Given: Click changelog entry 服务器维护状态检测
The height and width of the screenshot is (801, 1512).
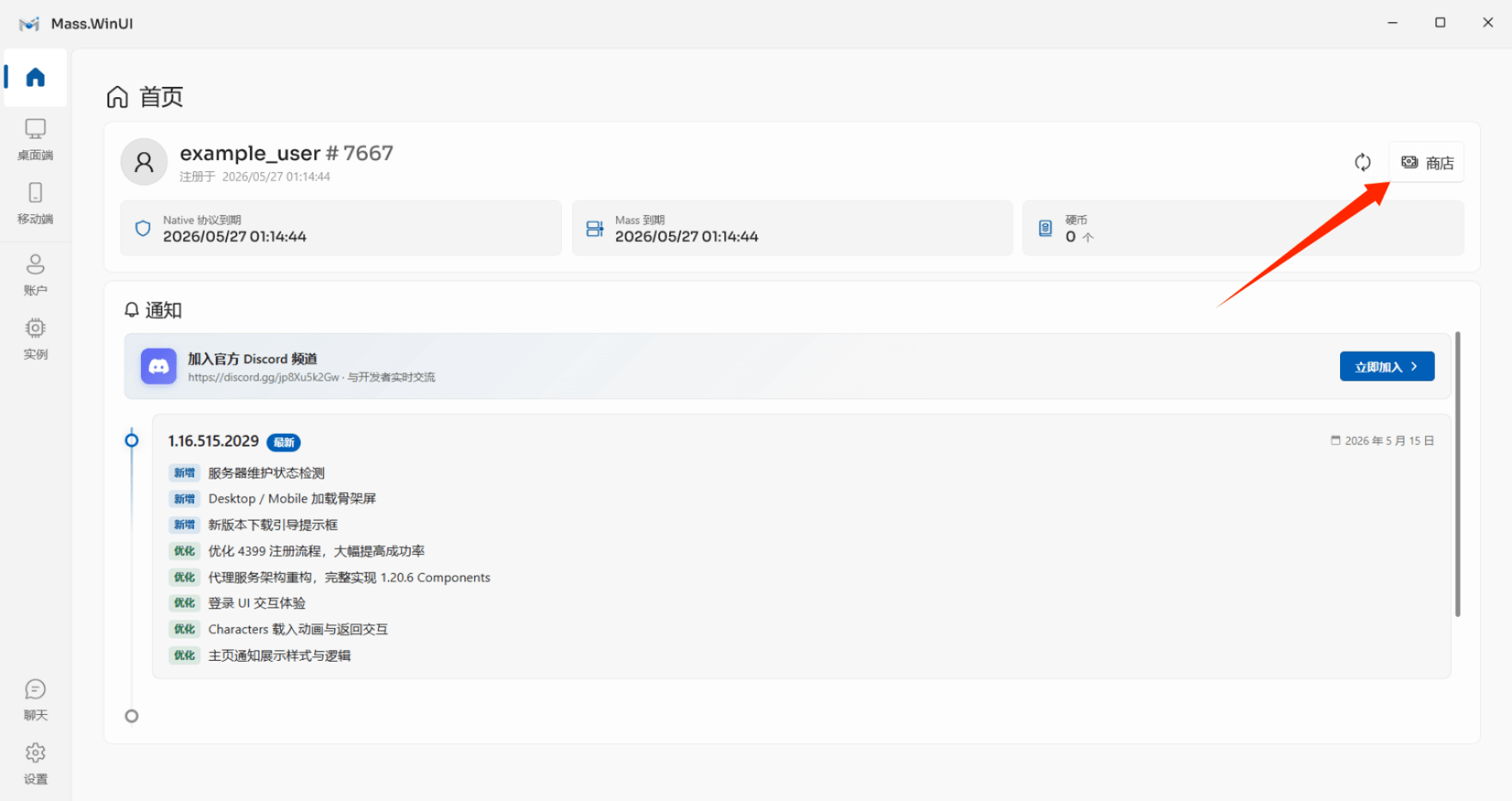Looking at the screenshot, I should point(267,473).
